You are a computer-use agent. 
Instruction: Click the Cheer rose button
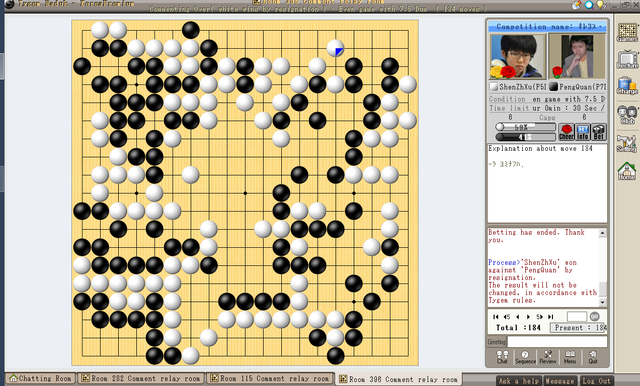pos(566,132)
